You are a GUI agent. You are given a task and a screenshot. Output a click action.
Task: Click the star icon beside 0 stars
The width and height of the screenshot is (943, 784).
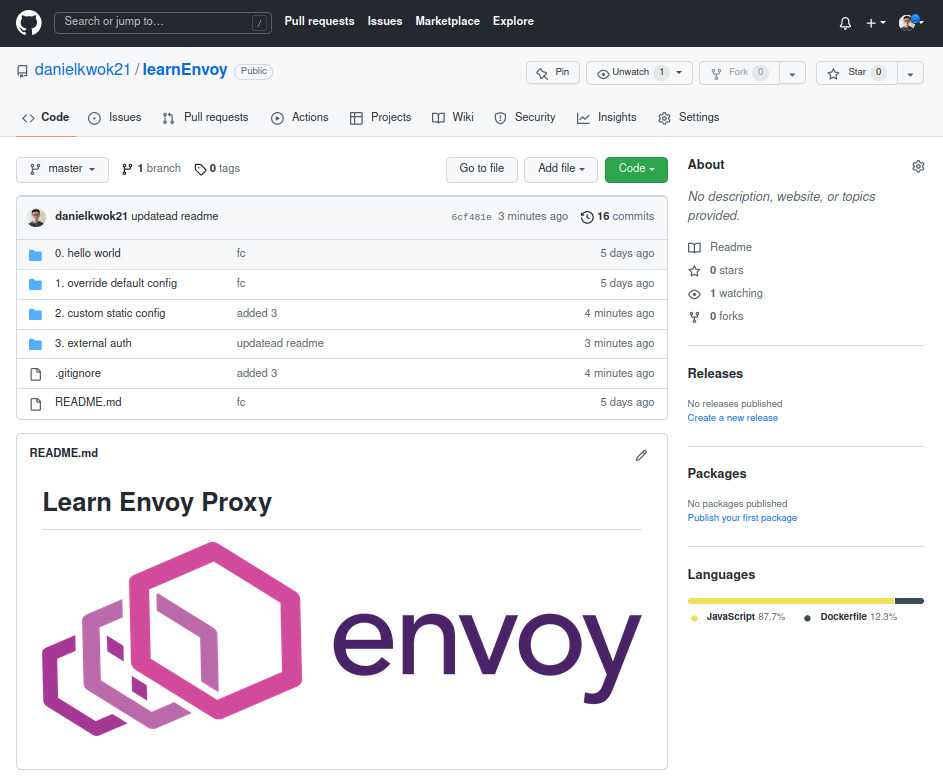(x=694, y=271)
